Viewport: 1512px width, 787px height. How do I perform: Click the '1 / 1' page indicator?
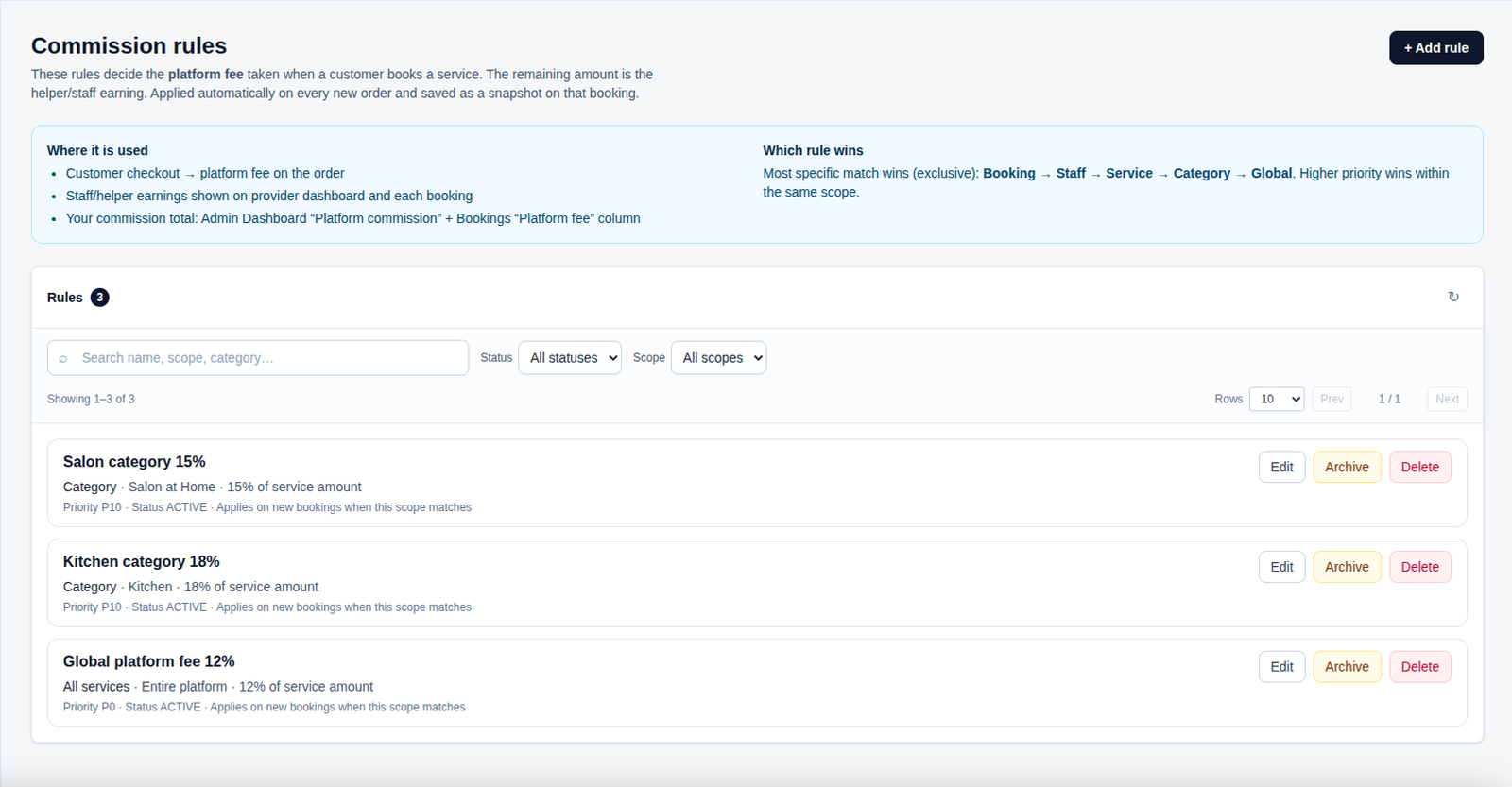(x=1389, y=399)
